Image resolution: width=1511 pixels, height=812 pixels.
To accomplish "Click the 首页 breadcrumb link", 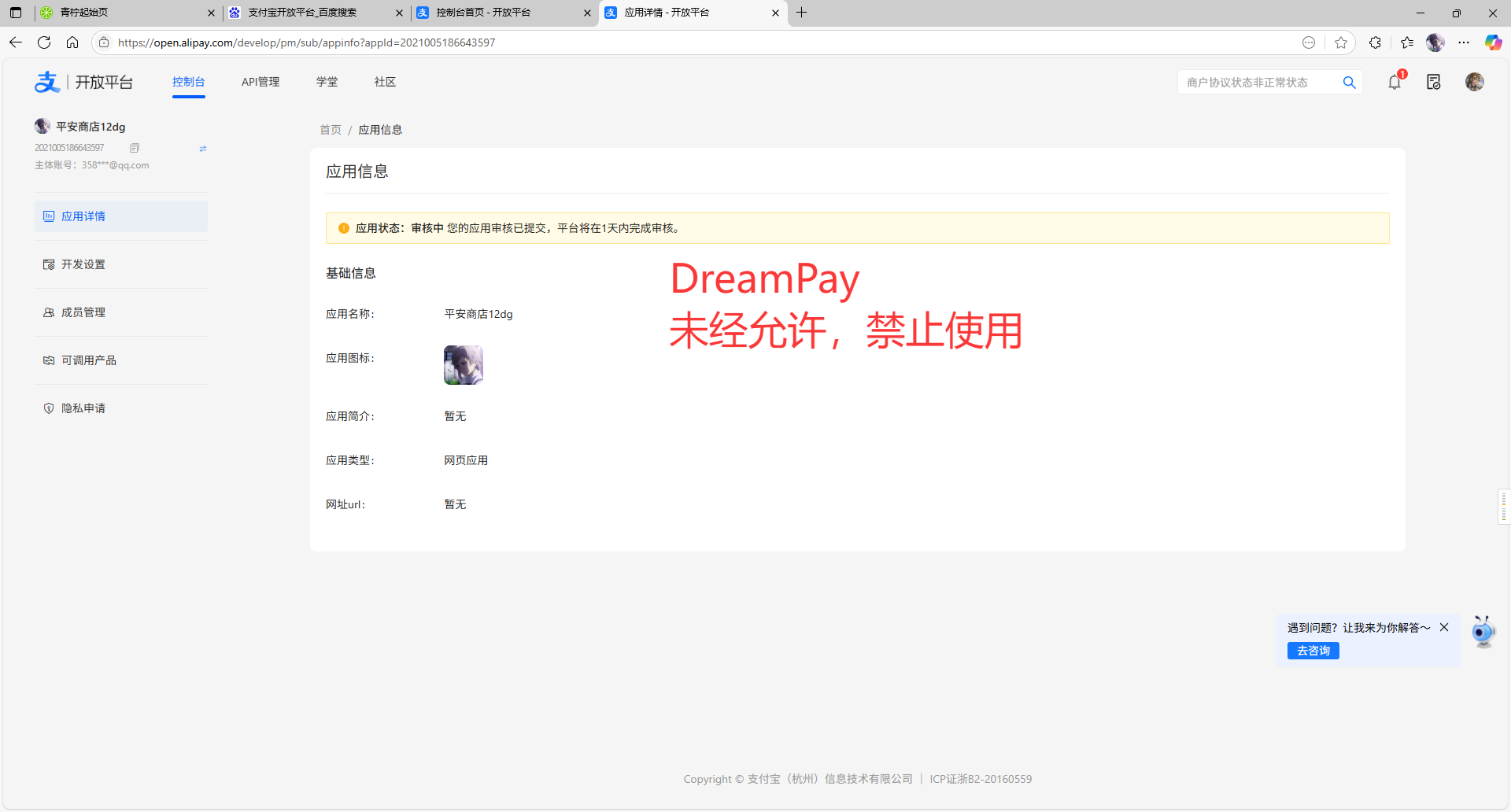I will (x=331, y=130).
